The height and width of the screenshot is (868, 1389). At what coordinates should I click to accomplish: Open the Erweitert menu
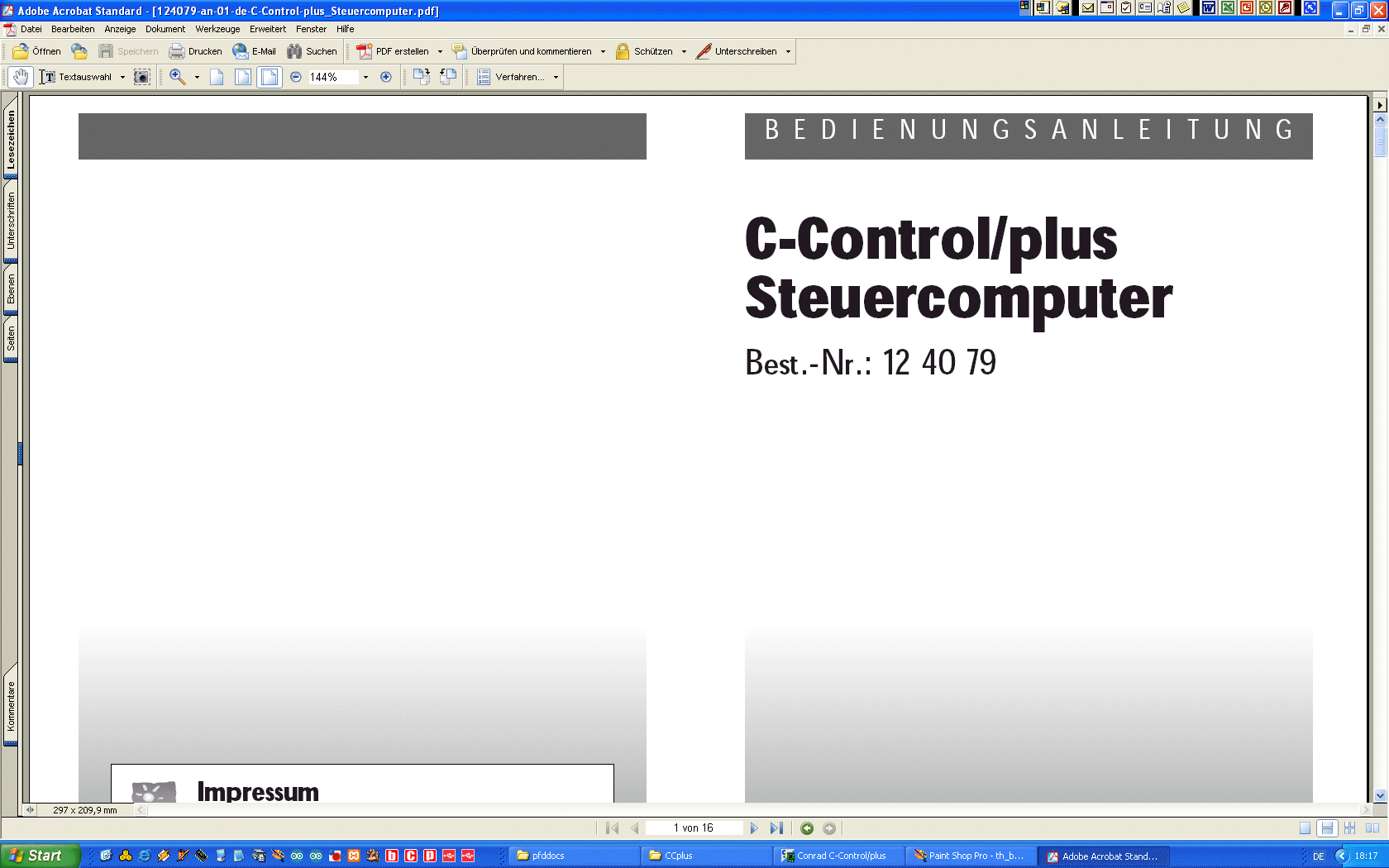[x=268, y=29]
